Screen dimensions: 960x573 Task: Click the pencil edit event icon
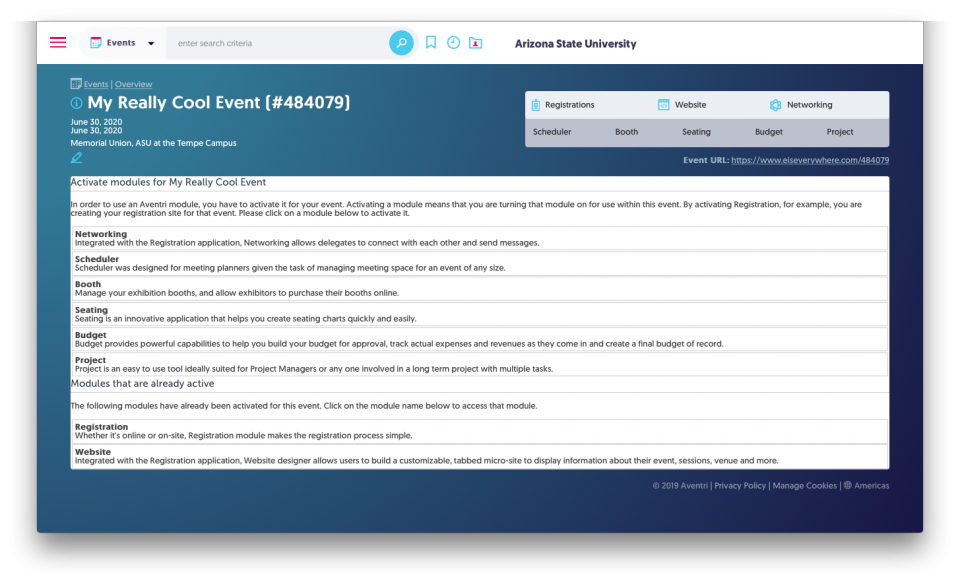(x=76, y=158)
